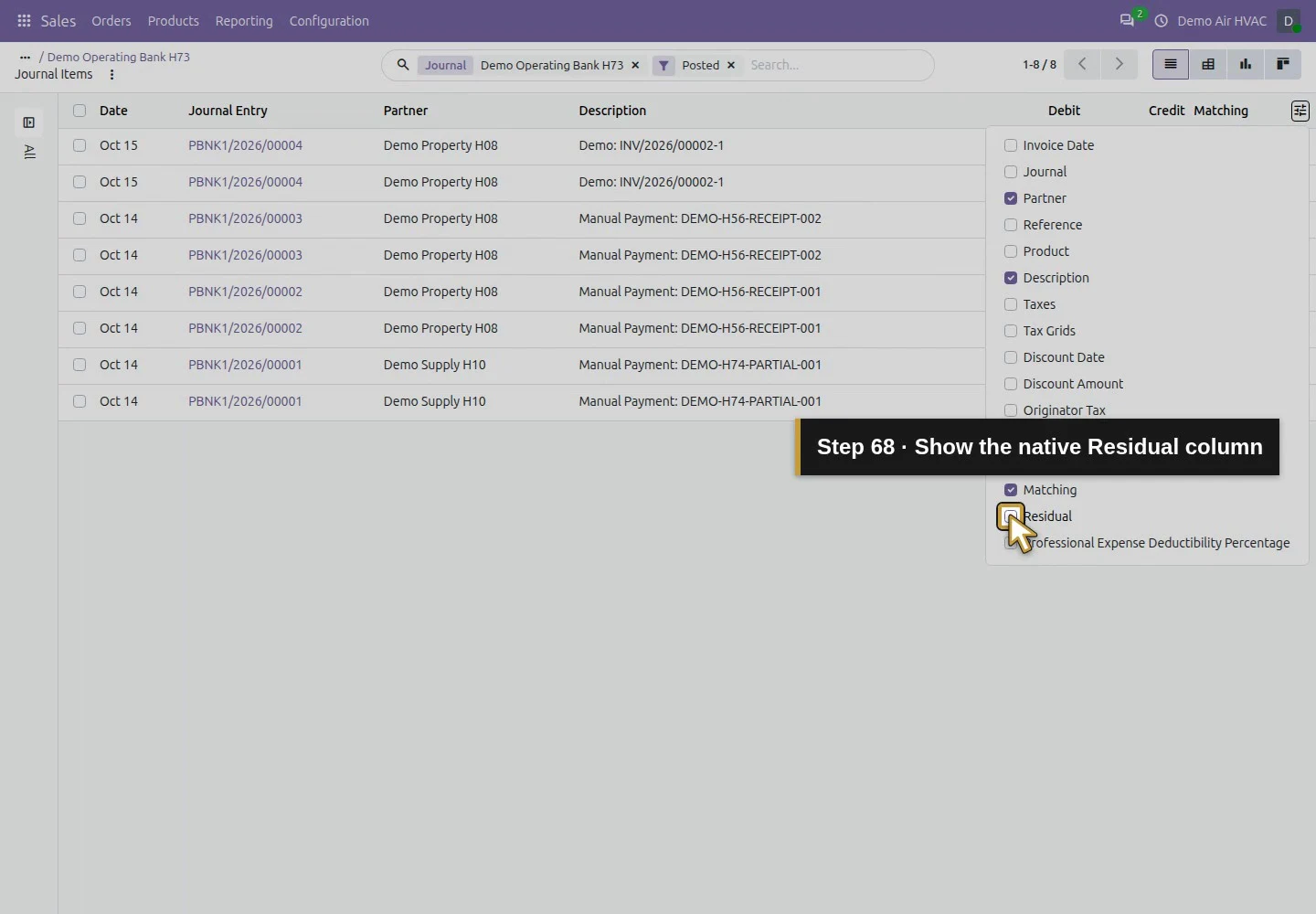Focus the Search input field

[836, 65]
